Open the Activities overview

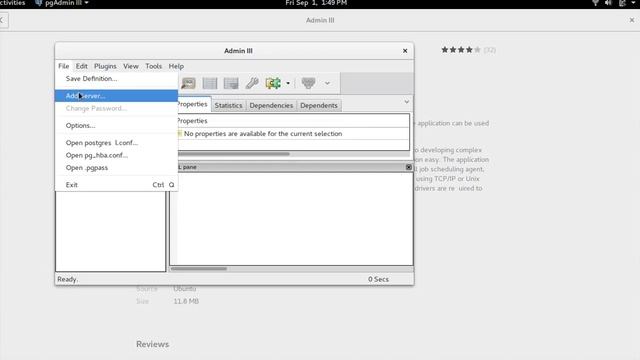click(x=13, y=3)
